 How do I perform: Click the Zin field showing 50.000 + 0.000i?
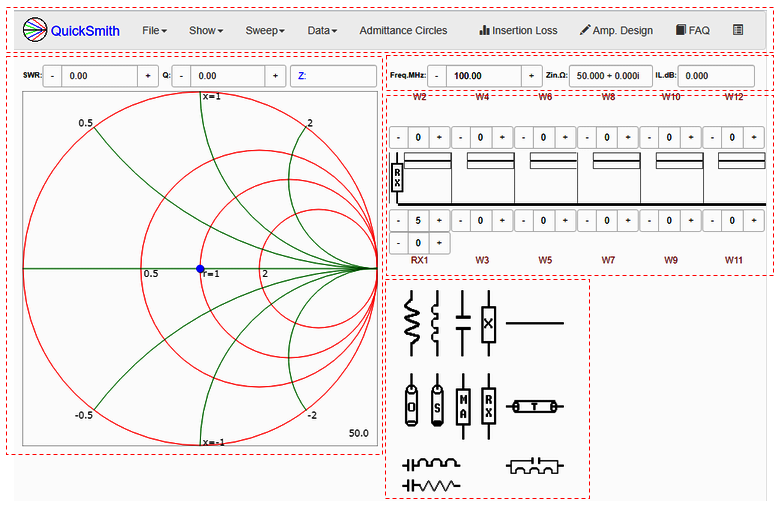(611, 76)
